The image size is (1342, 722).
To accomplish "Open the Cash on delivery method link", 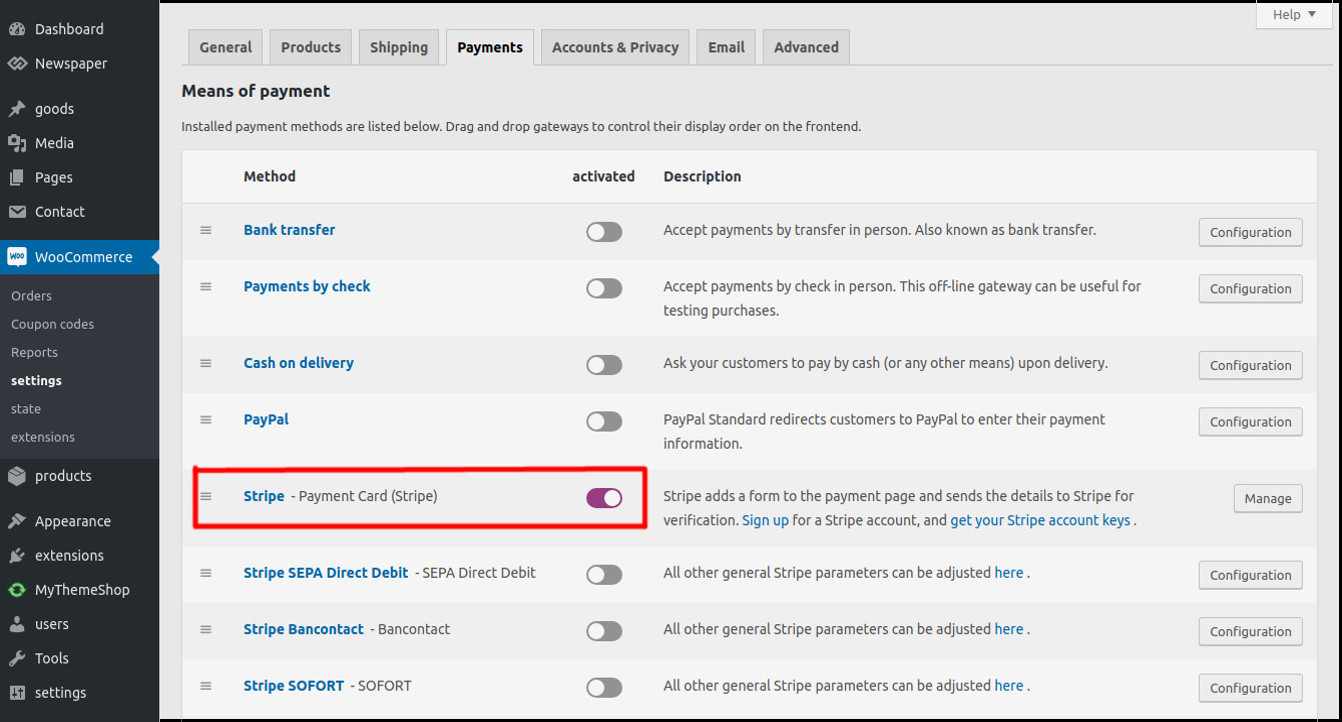I will pos(299,363).
